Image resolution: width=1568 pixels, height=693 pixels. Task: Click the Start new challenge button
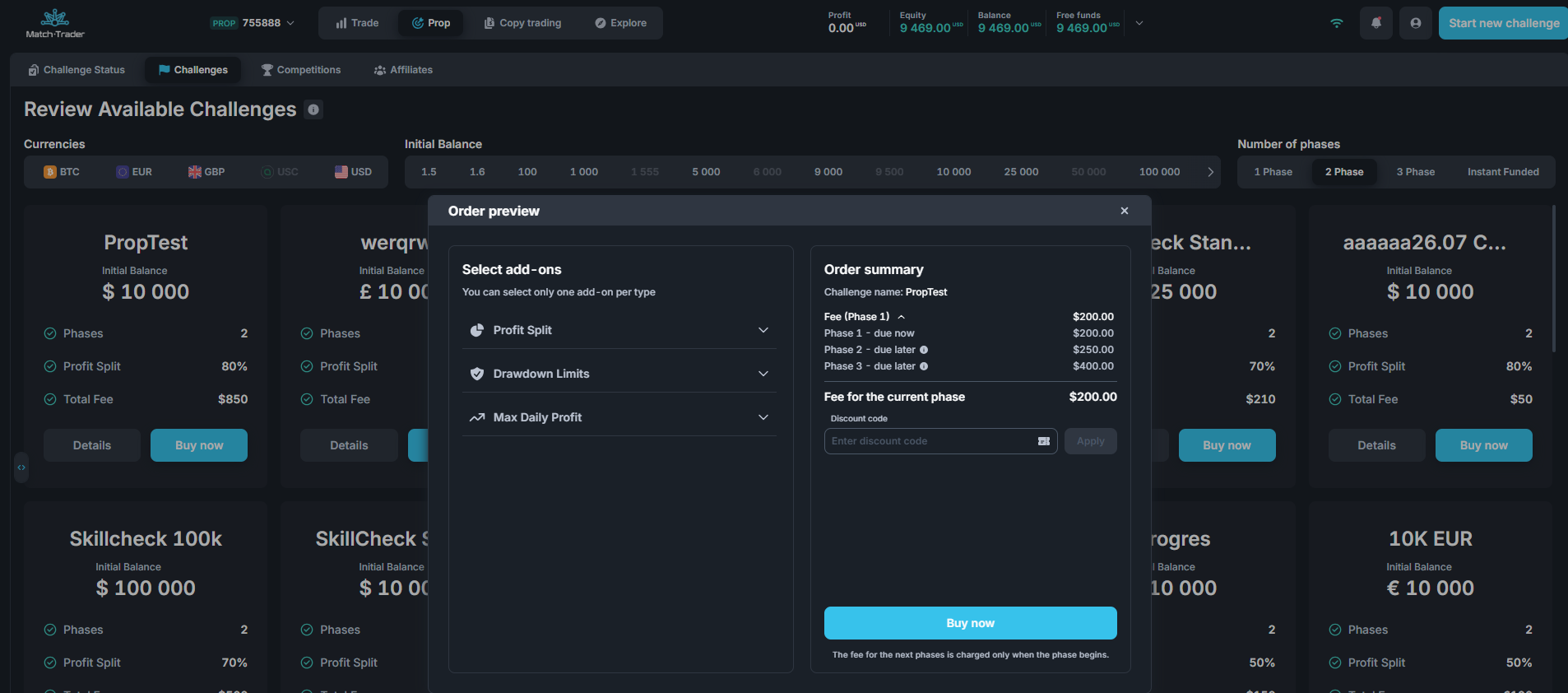coord(1503,23)
